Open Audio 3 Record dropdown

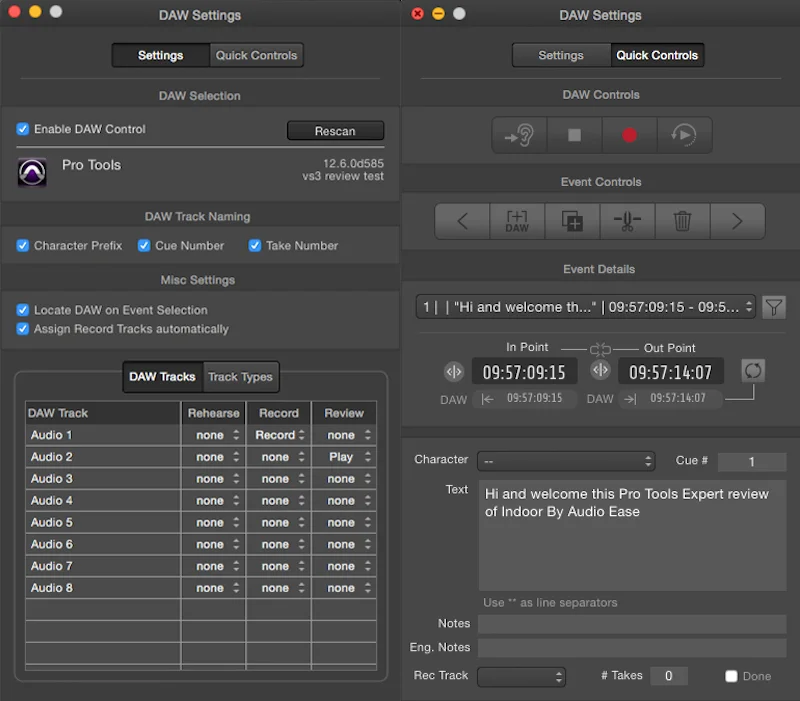[279, 479]
